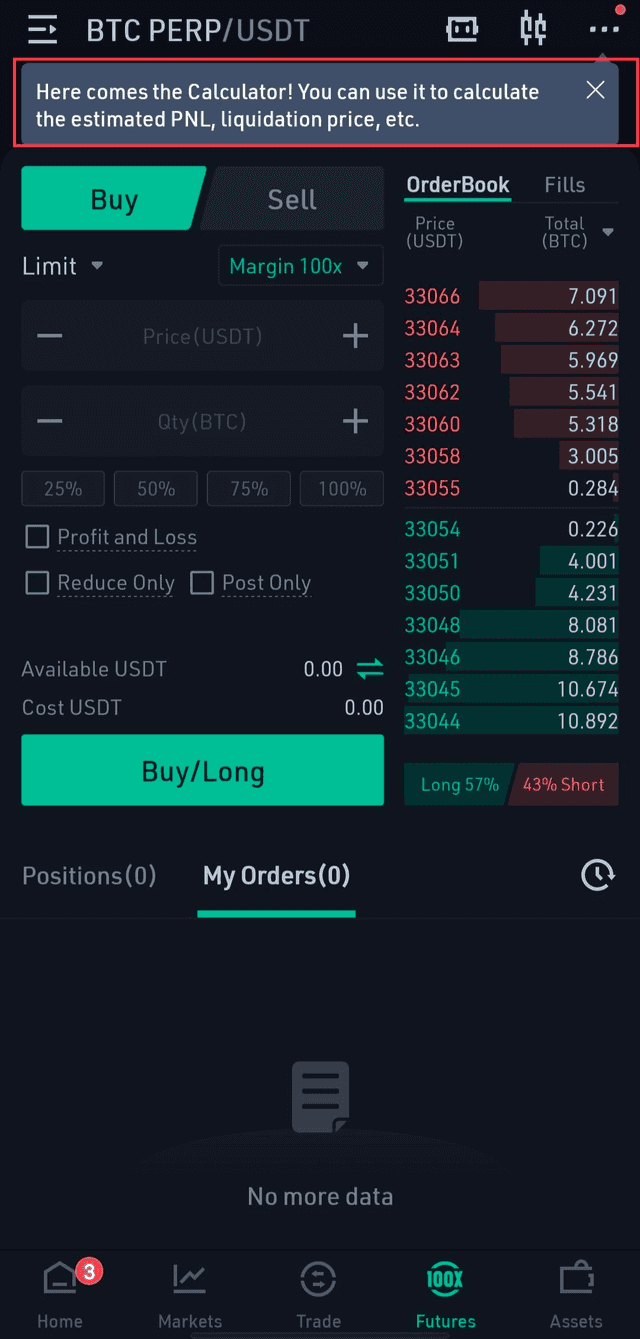640x1339 pixels.
Task: Tick the Post Only checkbox
Action: coord(202,583)
